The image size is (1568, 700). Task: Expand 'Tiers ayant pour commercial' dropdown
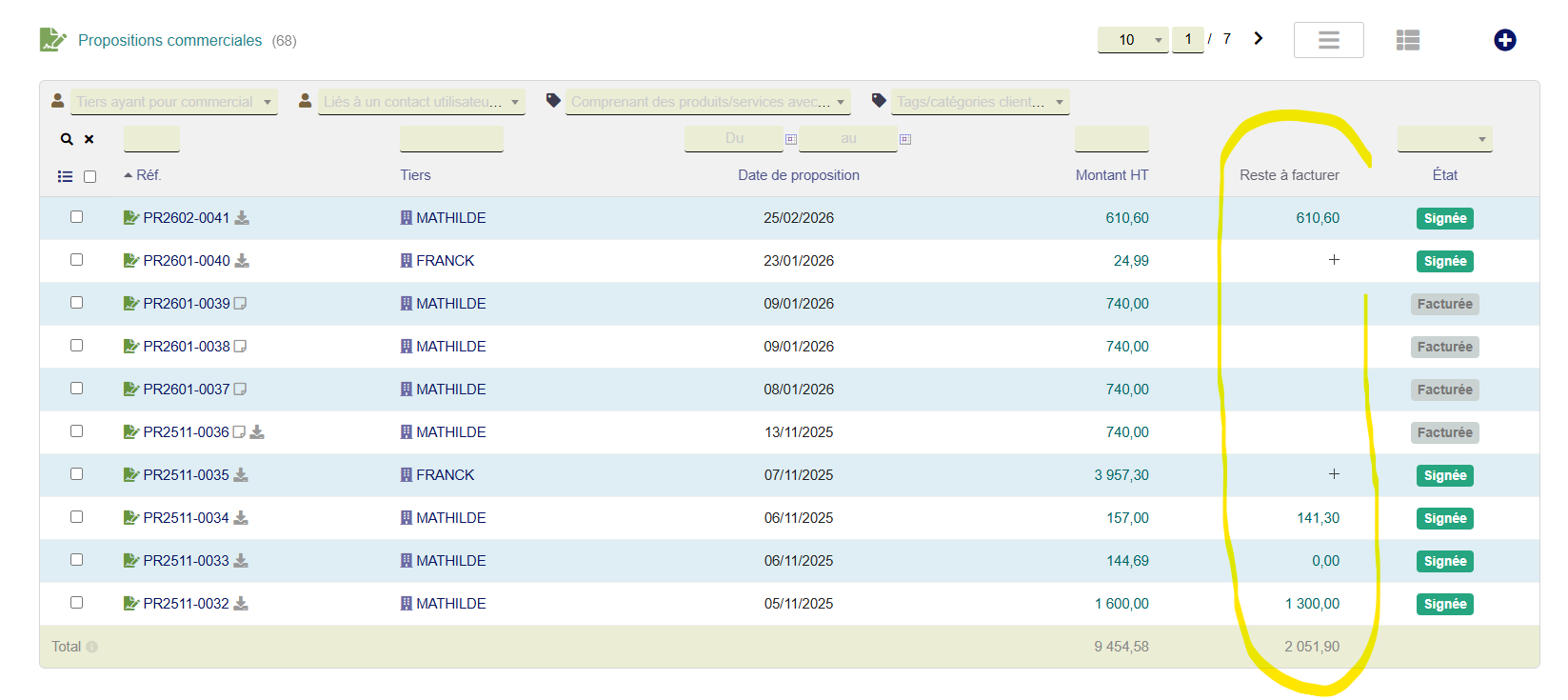point(174,102)
